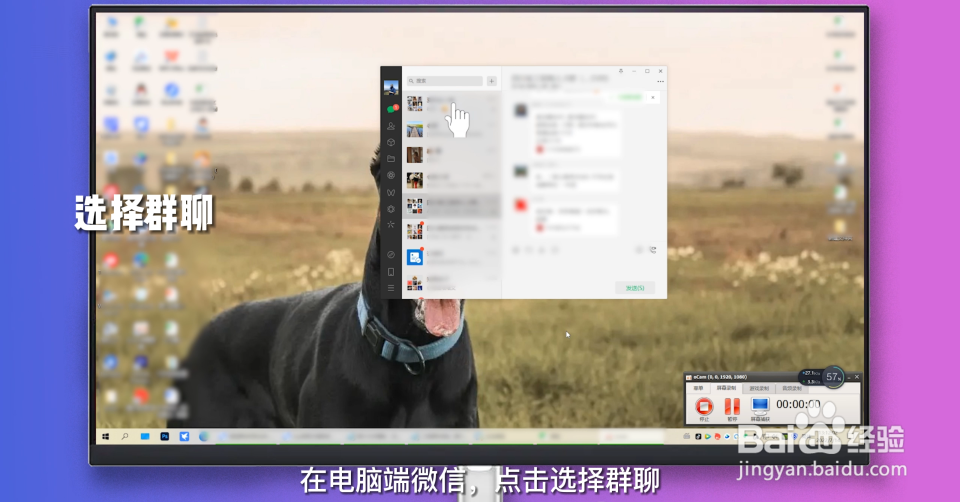This screenshot has width=960, height=502.
Task: Start a voice or video call icon
Action: (x=653, y=250)
